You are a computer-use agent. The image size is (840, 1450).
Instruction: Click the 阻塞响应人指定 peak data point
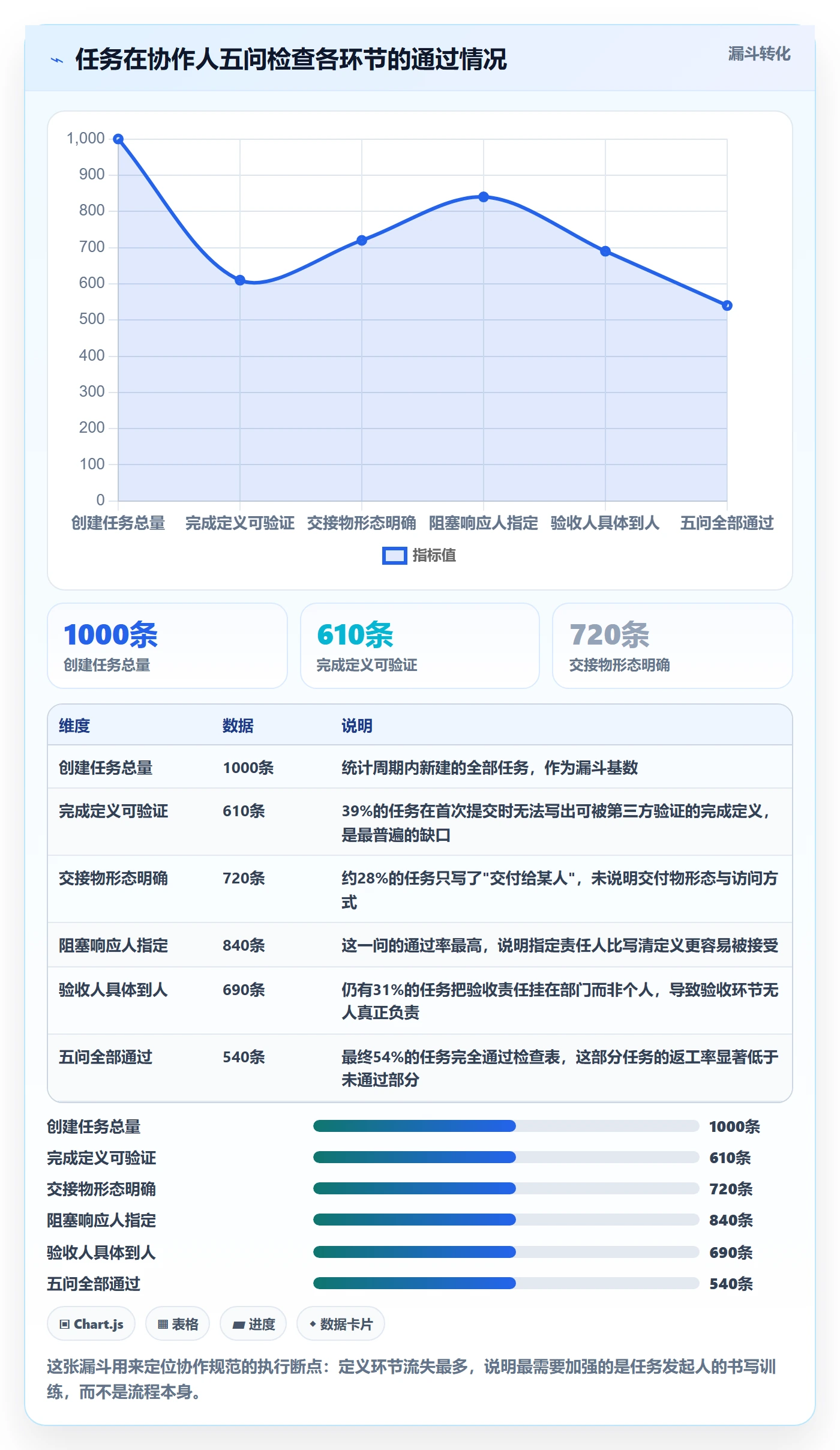pyautogui.click(x=484, y=197)
